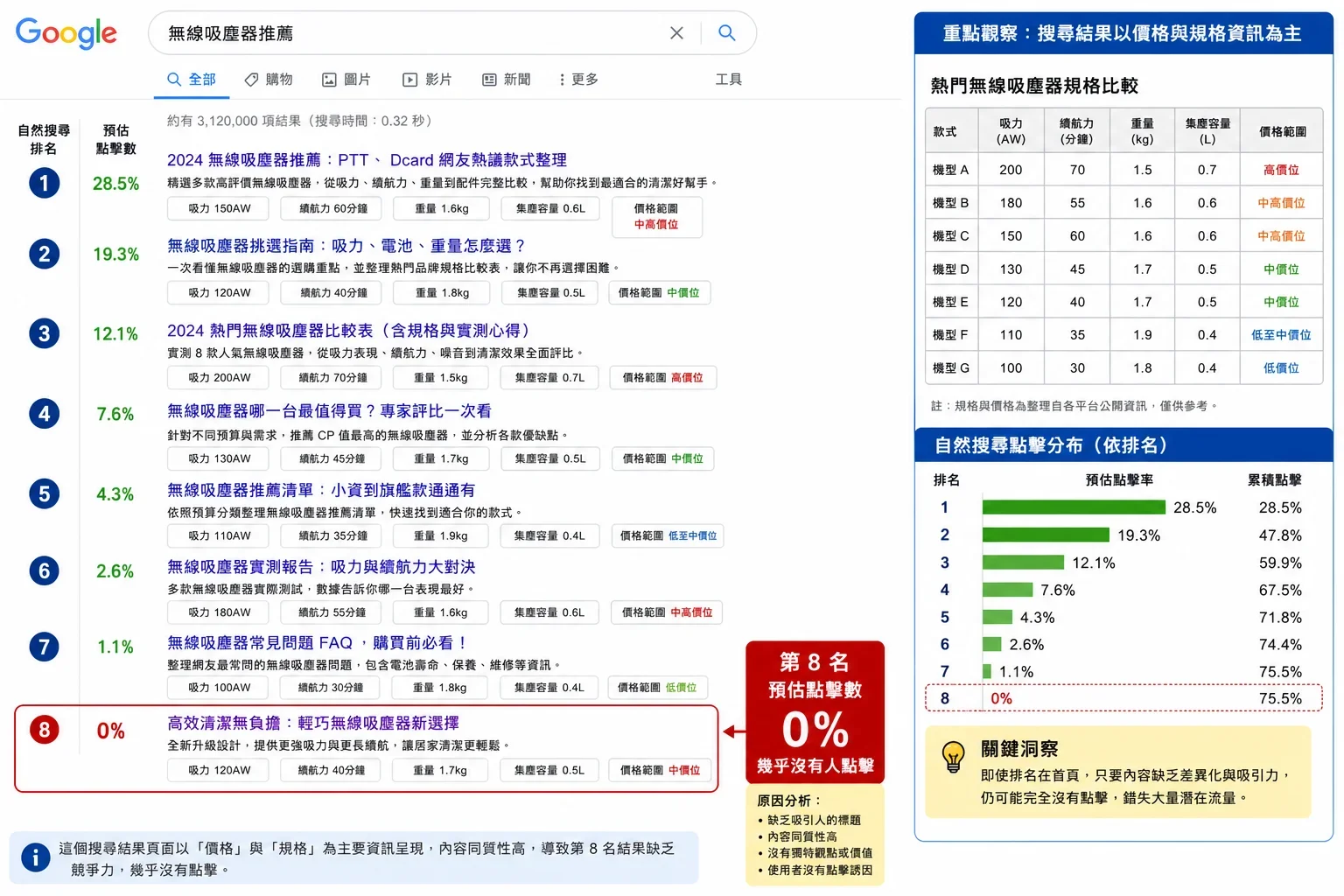Switch to the 購物 tab
This screenshot has height=896, width=1344.
[x=269, y=80]
